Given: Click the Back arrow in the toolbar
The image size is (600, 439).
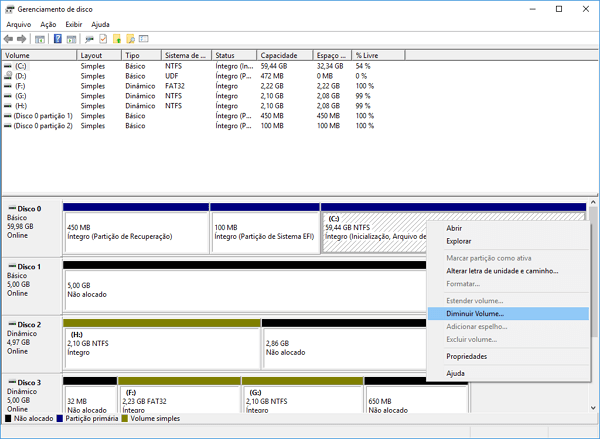Looking at the screenshot, I should [9, 39].
